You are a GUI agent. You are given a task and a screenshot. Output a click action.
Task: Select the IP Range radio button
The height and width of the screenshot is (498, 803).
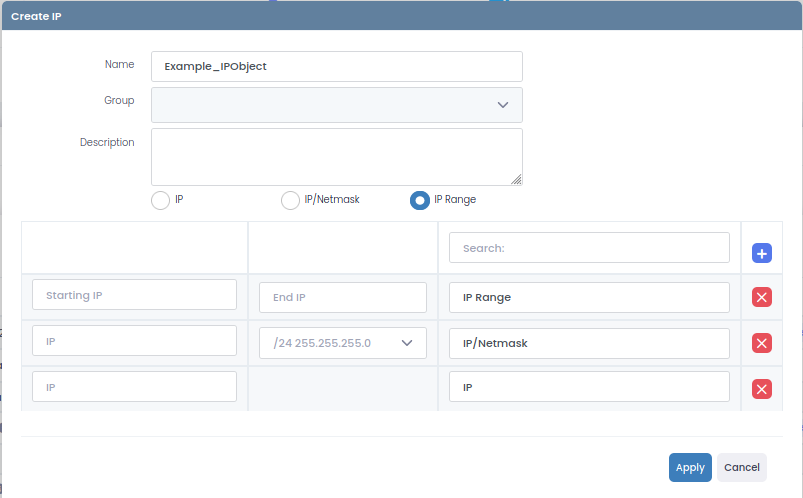pyautogui.click(x=420, y=200)
